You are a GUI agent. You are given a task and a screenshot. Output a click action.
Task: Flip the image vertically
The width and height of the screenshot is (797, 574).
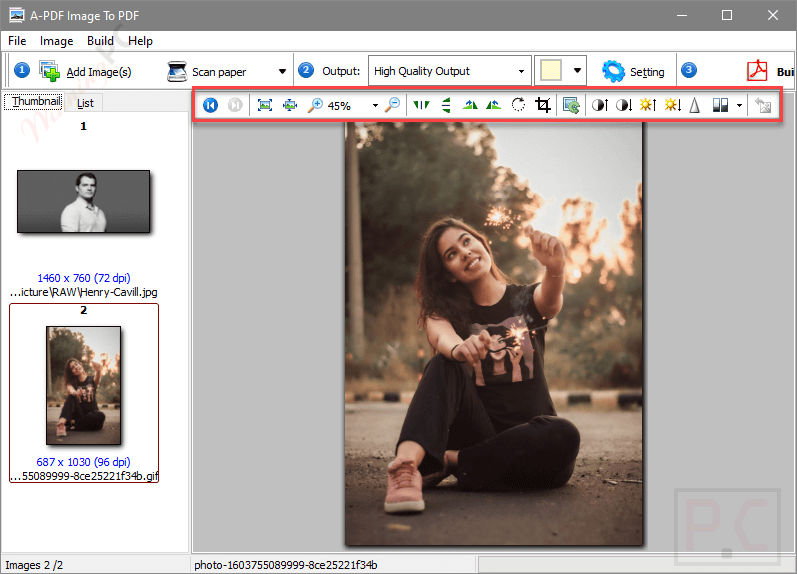(x=446, y=105)
